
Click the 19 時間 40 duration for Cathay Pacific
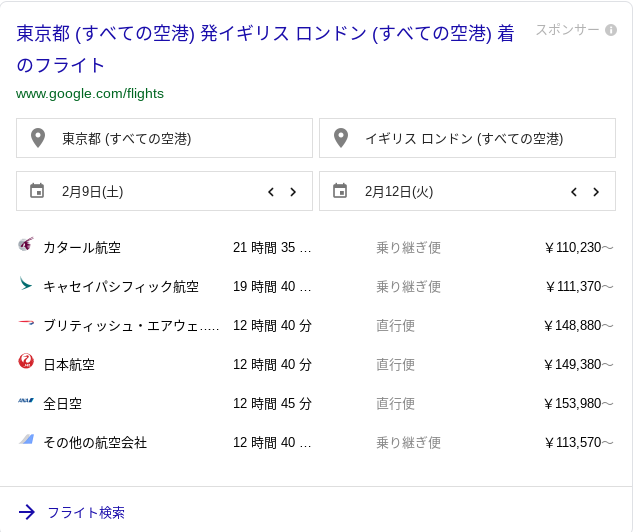pyautogui.click(x=272, y=287)
